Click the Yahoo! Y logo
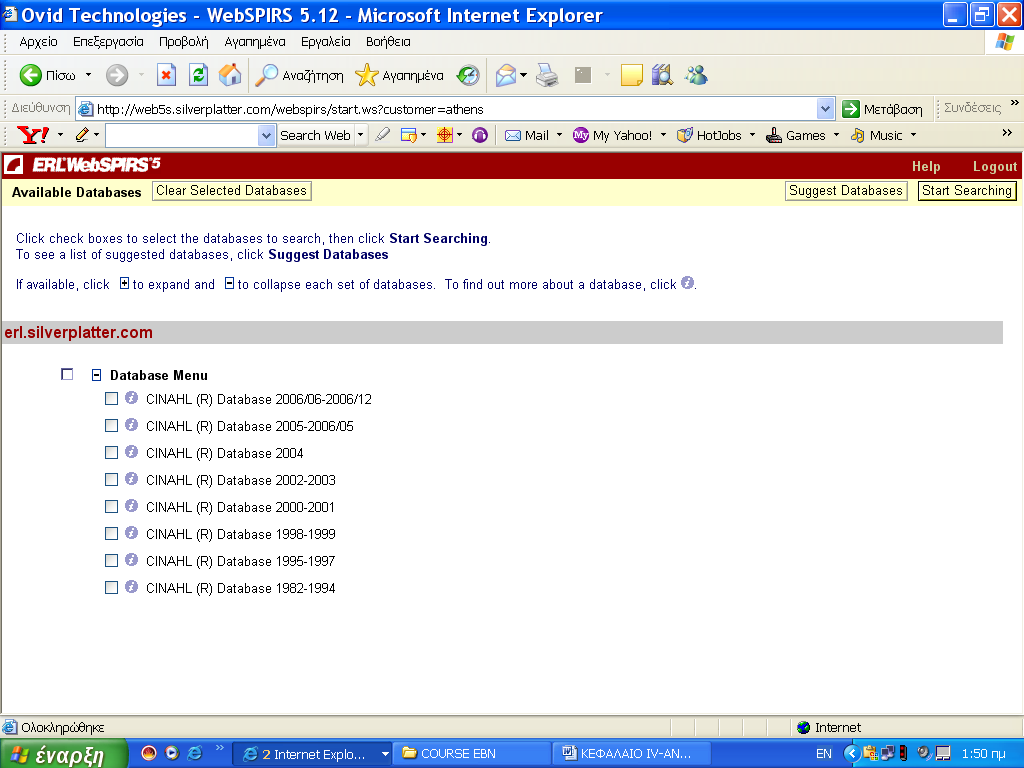1024x768 pixels. pos(33,135)
